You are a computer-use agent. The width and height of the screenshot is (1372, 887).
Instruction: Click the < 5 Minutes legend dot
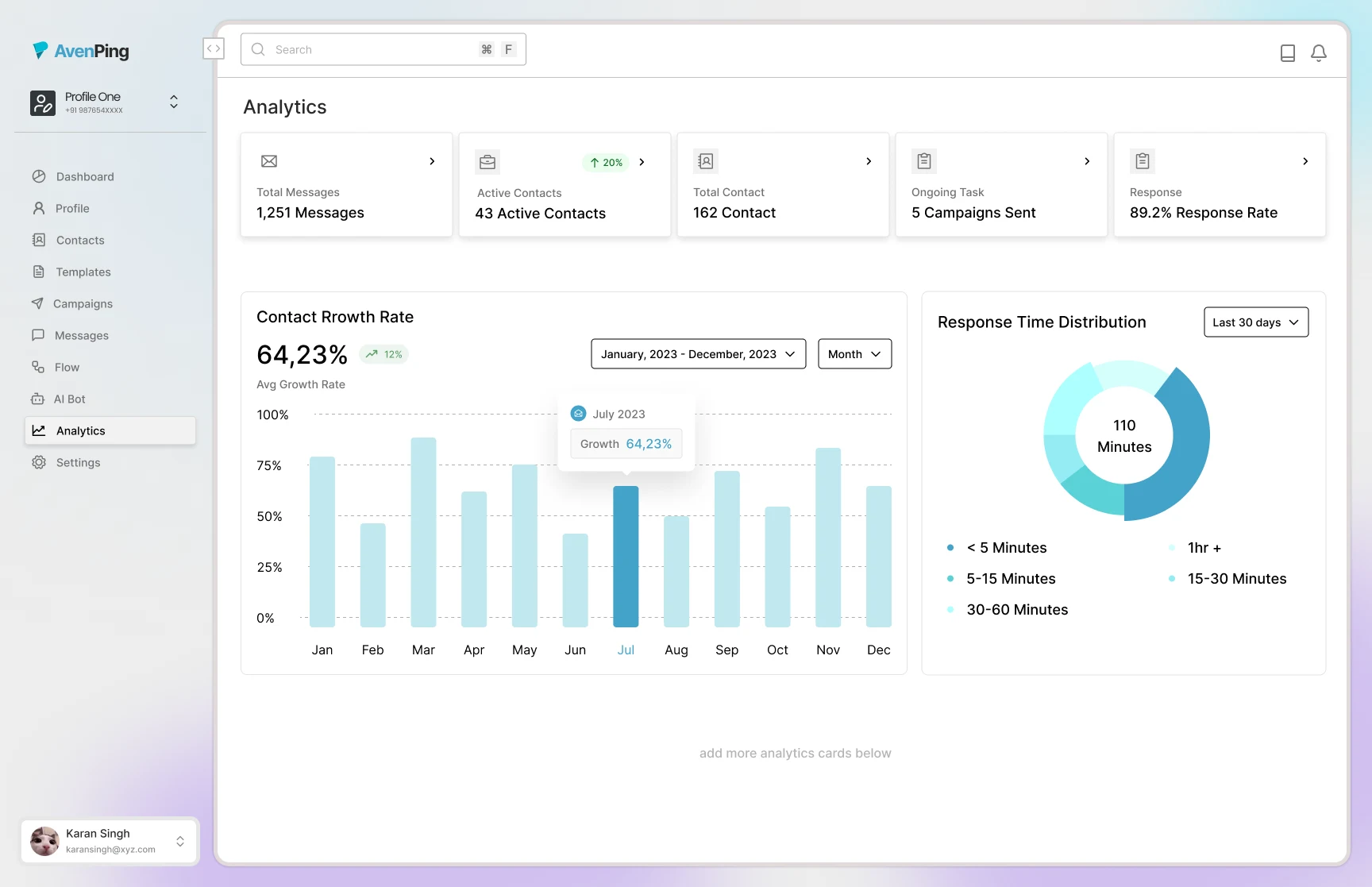coord(950,547)
